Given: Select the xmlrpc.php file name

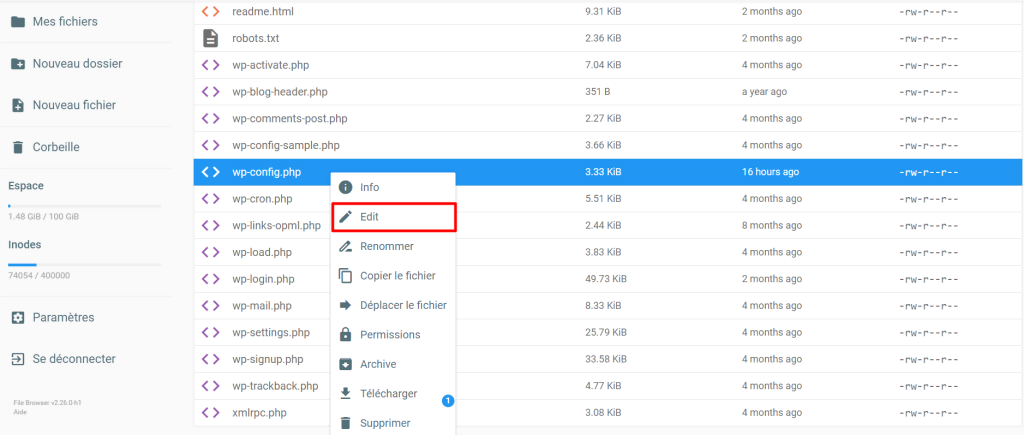Looking at the screenshot, I should (259, 413).
